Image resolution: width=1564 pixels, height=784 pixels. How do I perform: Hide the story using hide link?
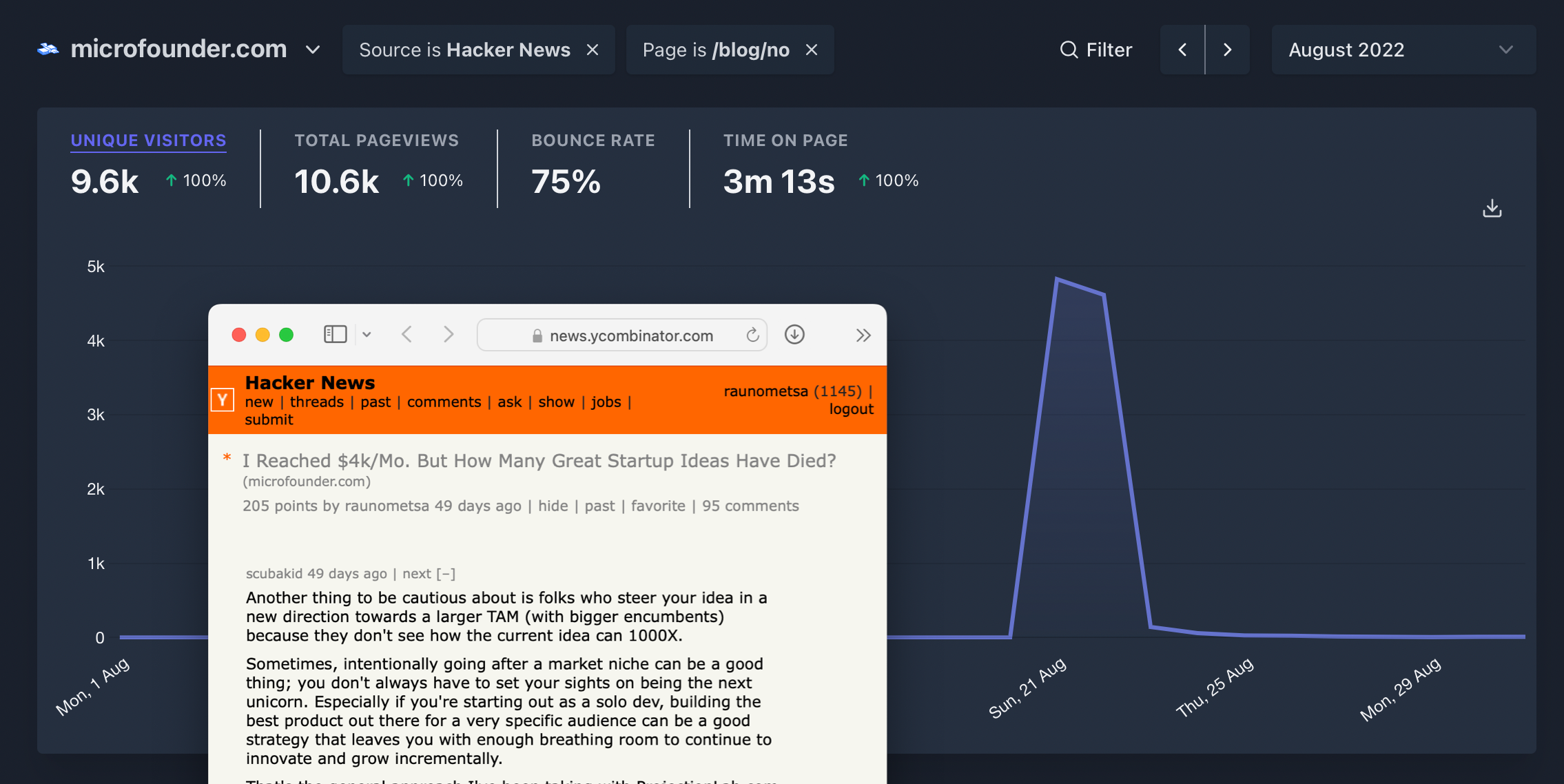[553, 506]
